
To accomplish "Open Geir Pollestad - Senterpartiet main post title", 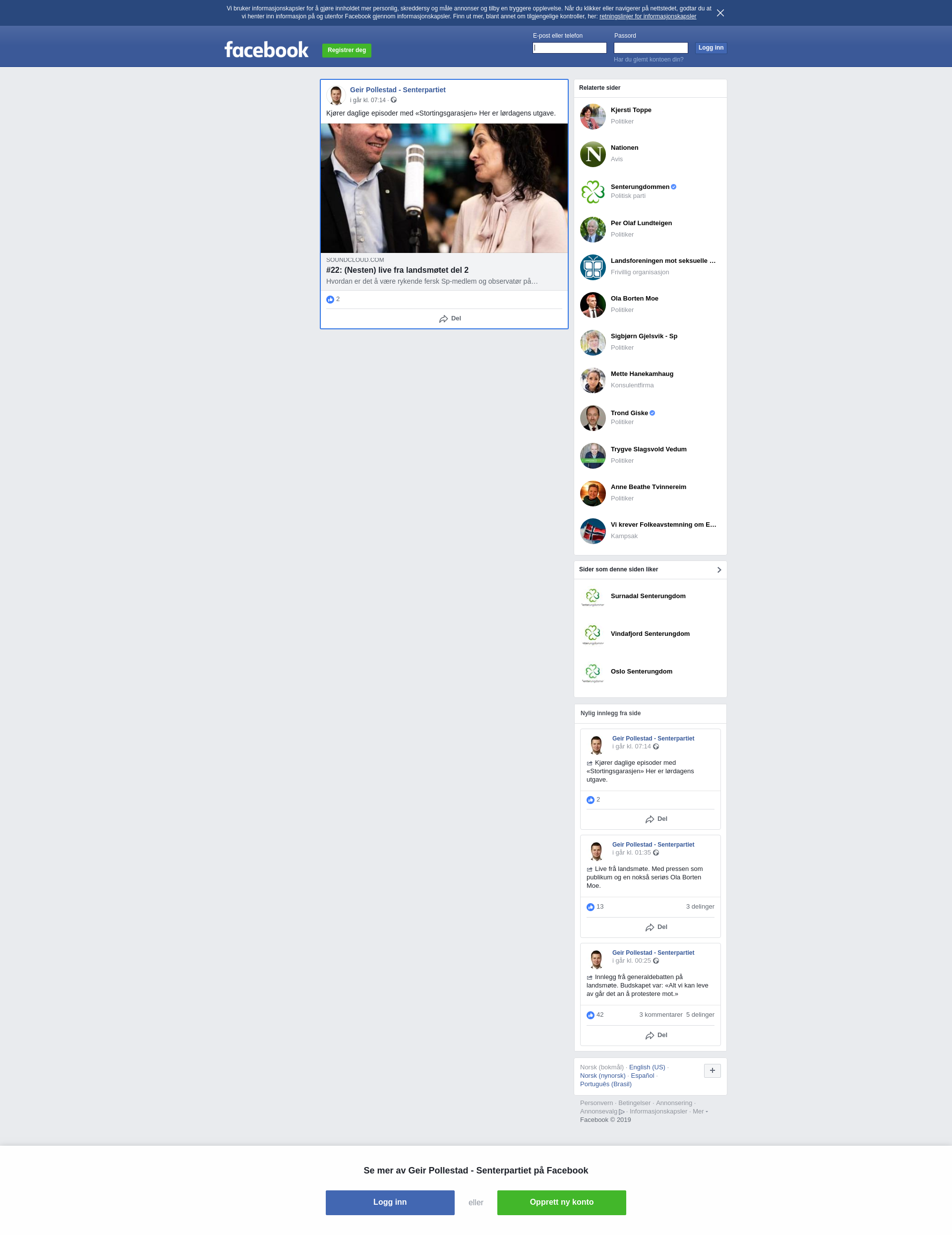I will 398,90.
